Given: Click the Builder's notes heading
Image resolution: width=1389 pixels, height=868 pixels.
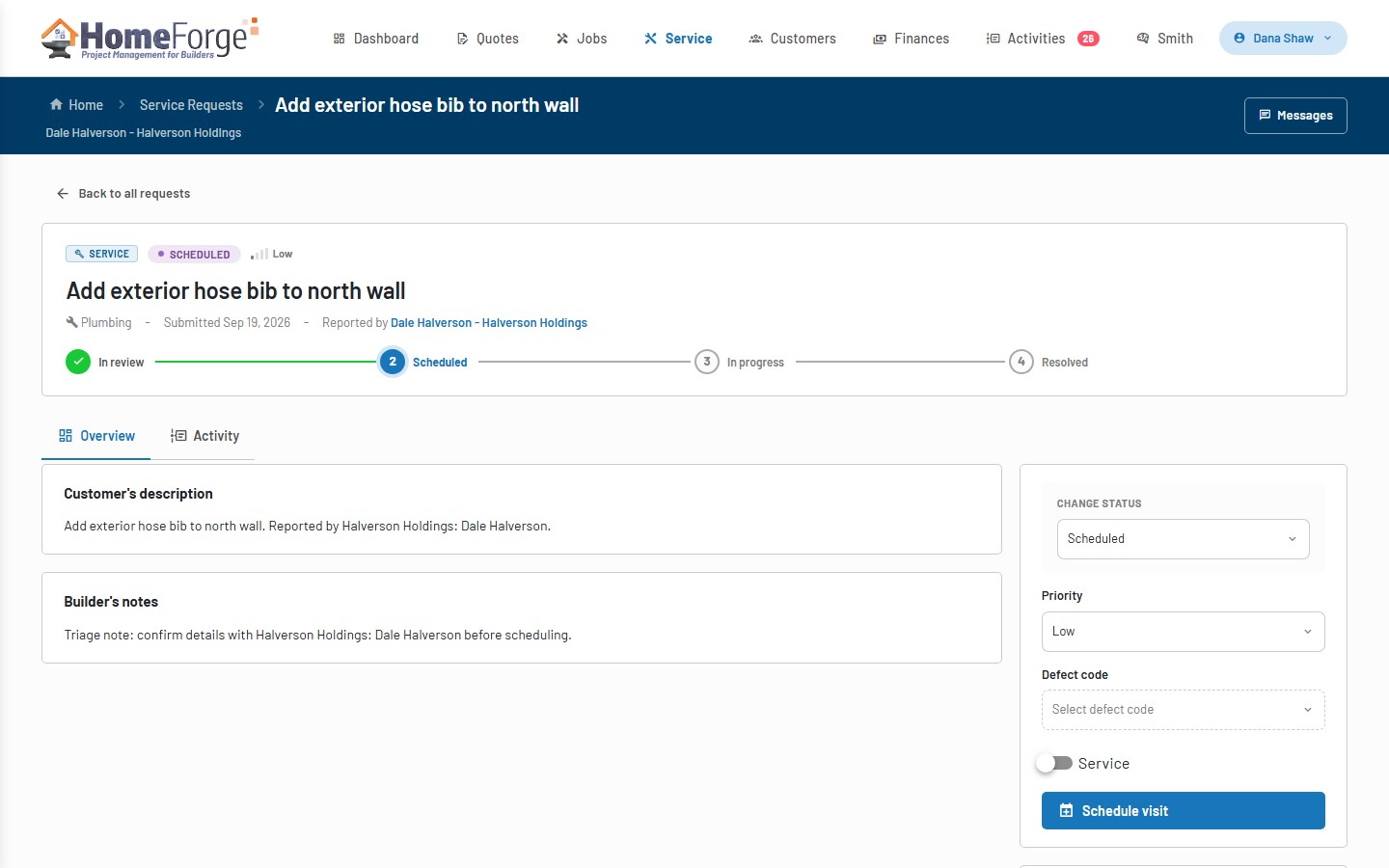Looking at the screenshot, I should coord(111,602).
